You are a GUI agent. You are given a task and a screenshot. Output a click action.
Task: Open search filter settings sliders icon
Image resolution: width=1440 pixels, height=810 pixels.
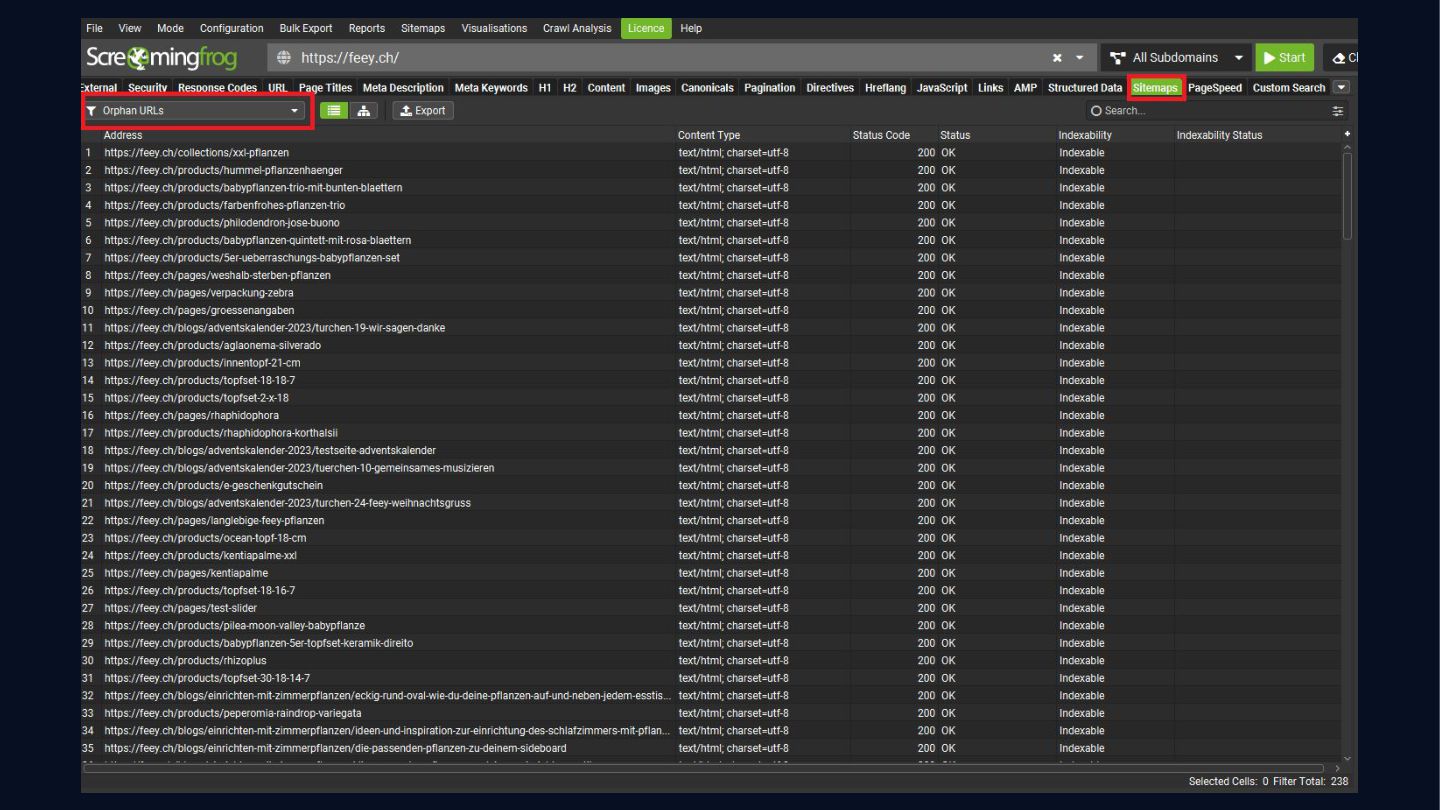point(1338,111)
